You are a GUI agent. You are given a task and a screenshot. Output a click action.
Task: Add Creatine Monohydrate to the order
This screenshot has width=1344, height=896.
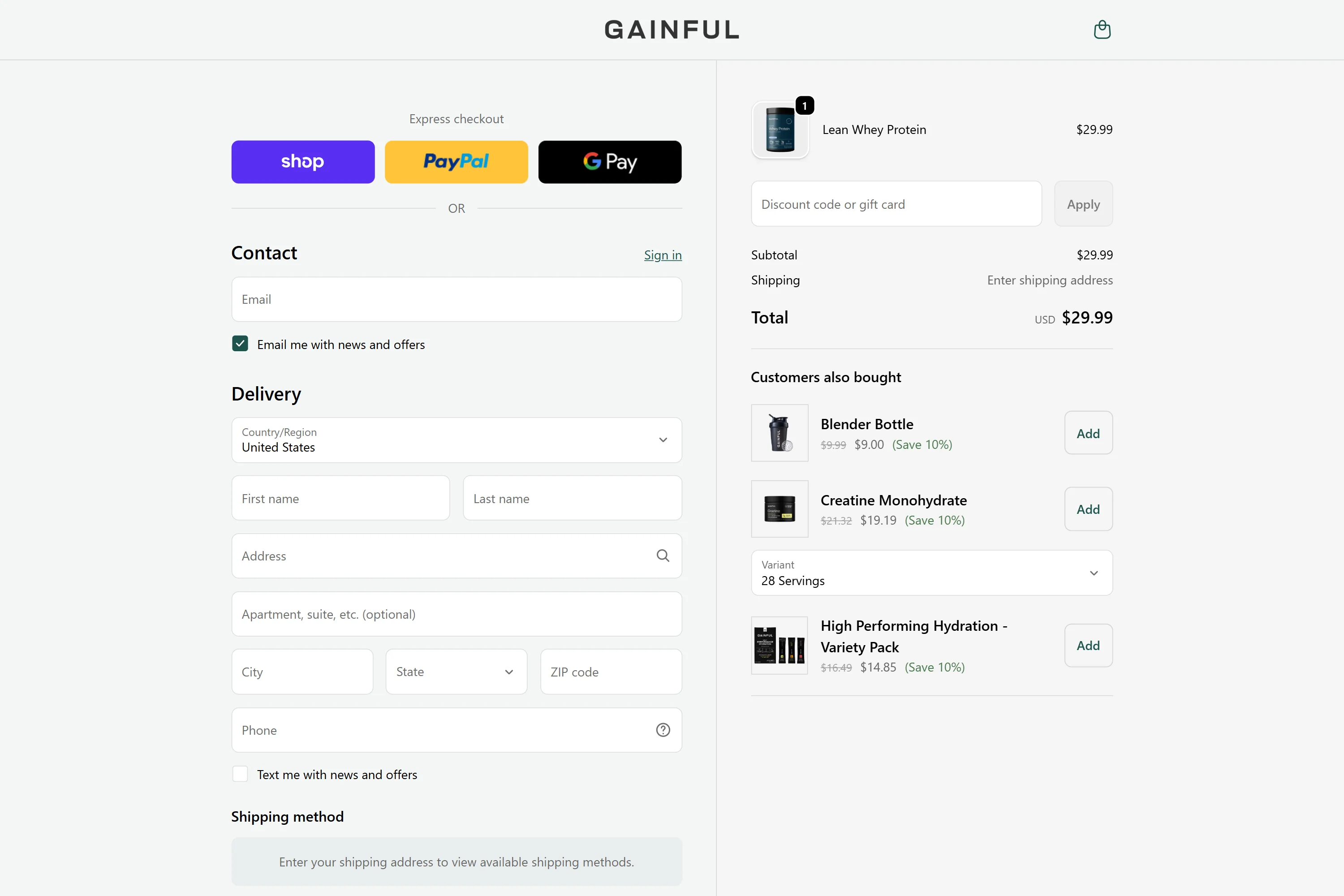(1088, 509)
